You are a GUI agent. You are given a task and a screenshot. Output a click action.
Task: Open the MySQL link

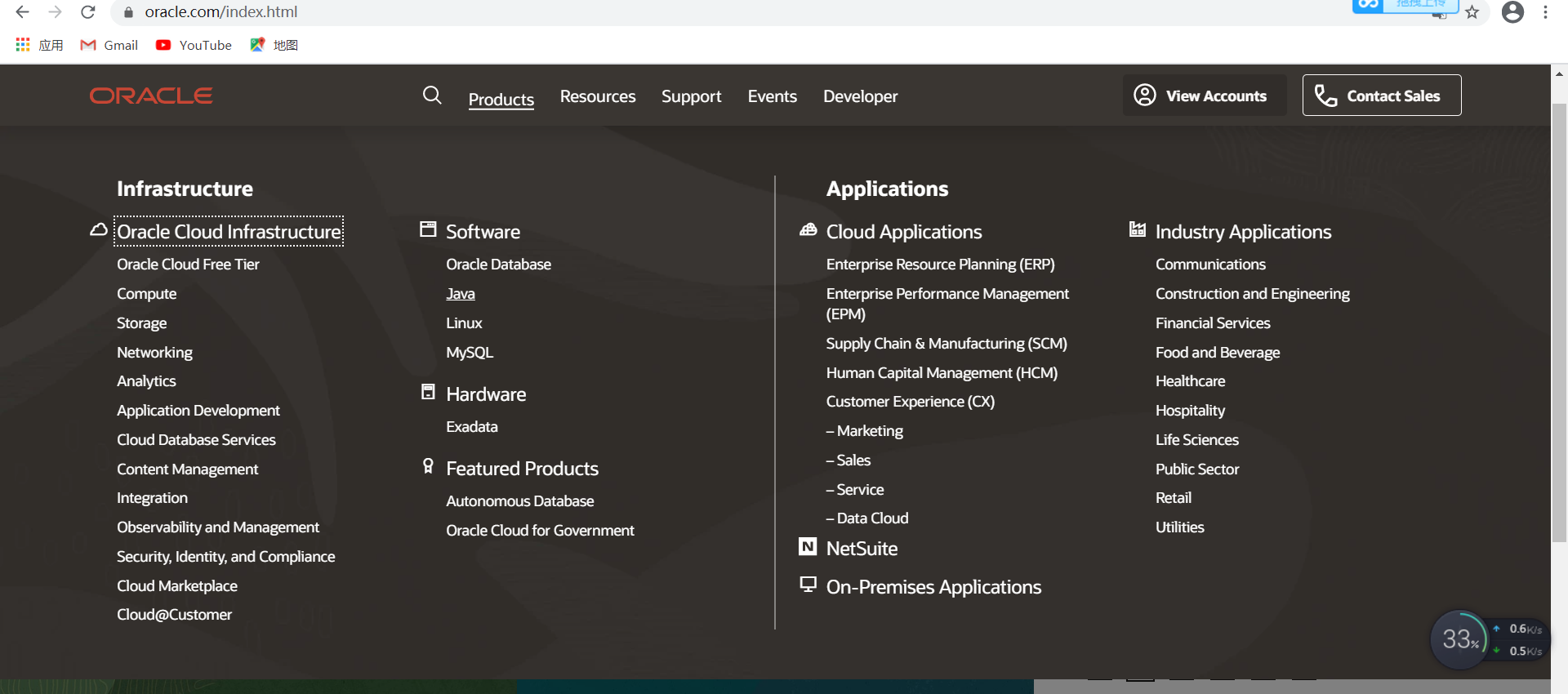click(470, 353)
